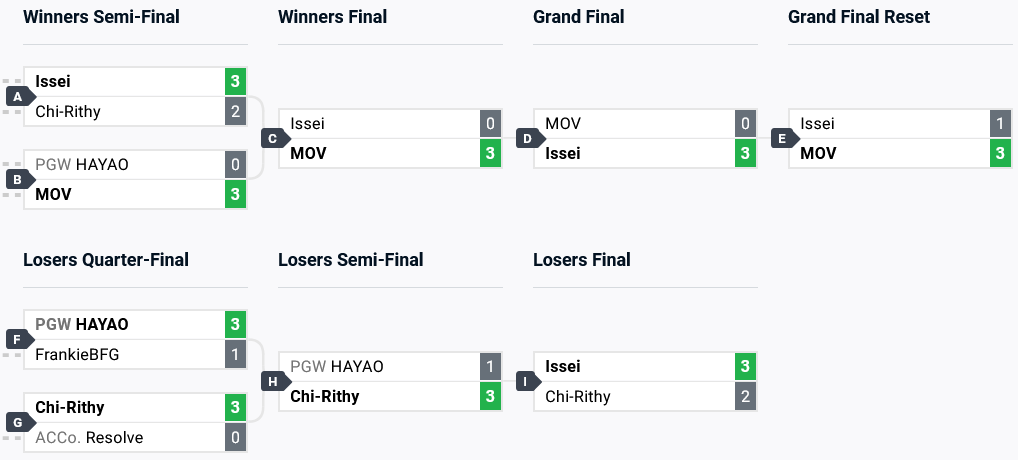Click match badge E for Grand Final Reset
1018x460 pixels.
(782, 139)
